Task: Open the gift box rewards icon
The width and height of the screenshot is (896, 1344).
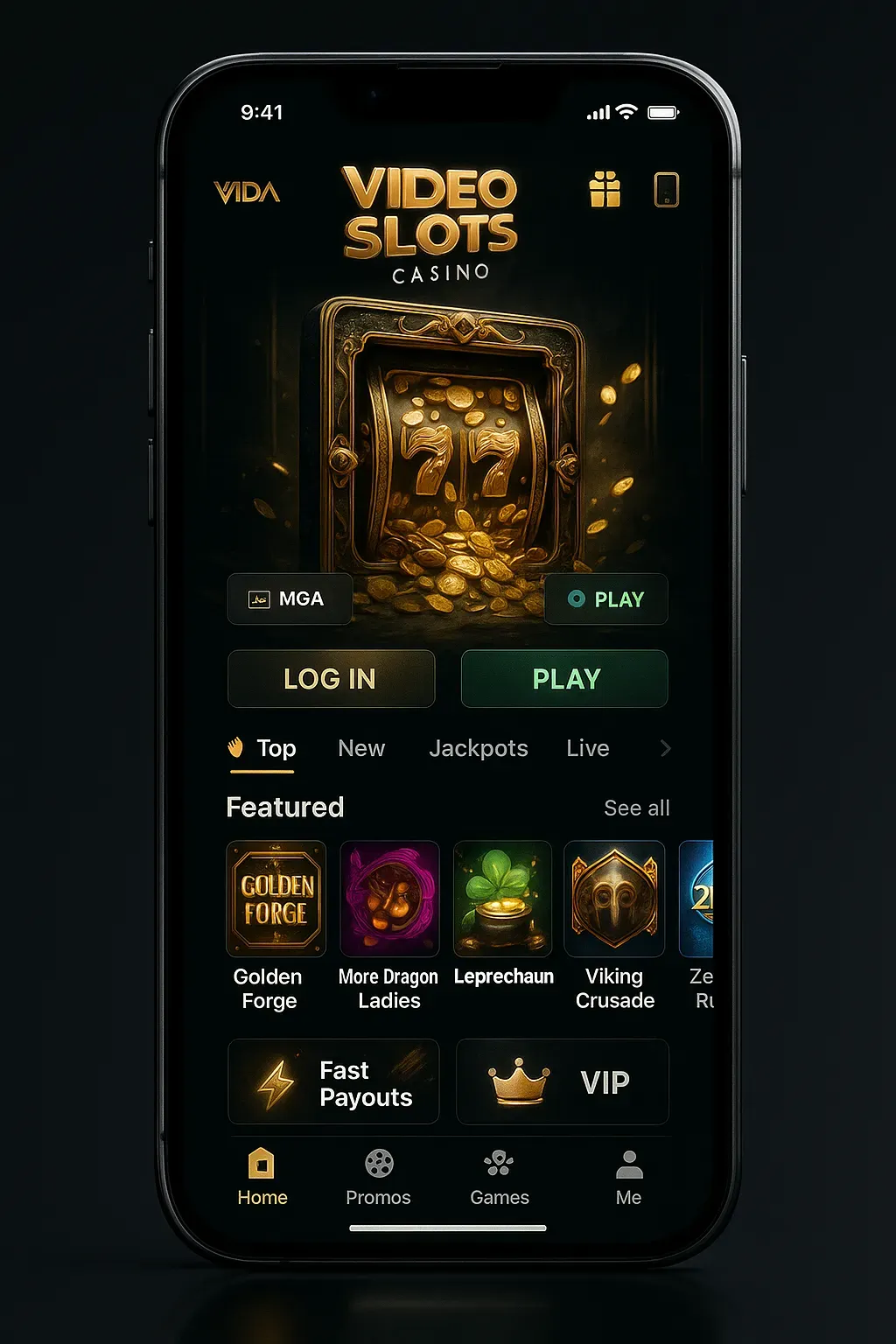Action: click(x=605, y=189)
